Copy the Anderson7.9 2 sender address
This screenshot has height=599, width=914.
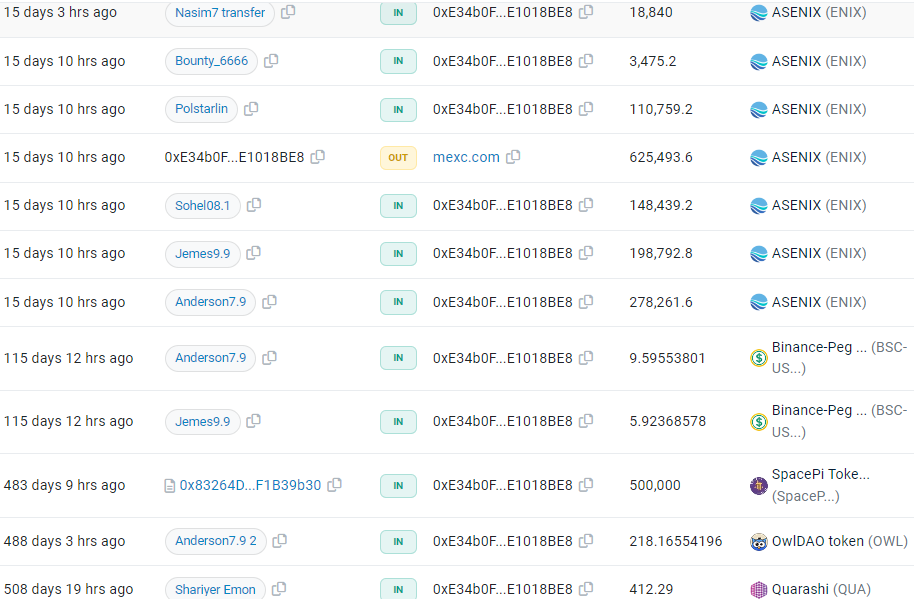pyautogui.click(x=280, y=541)
